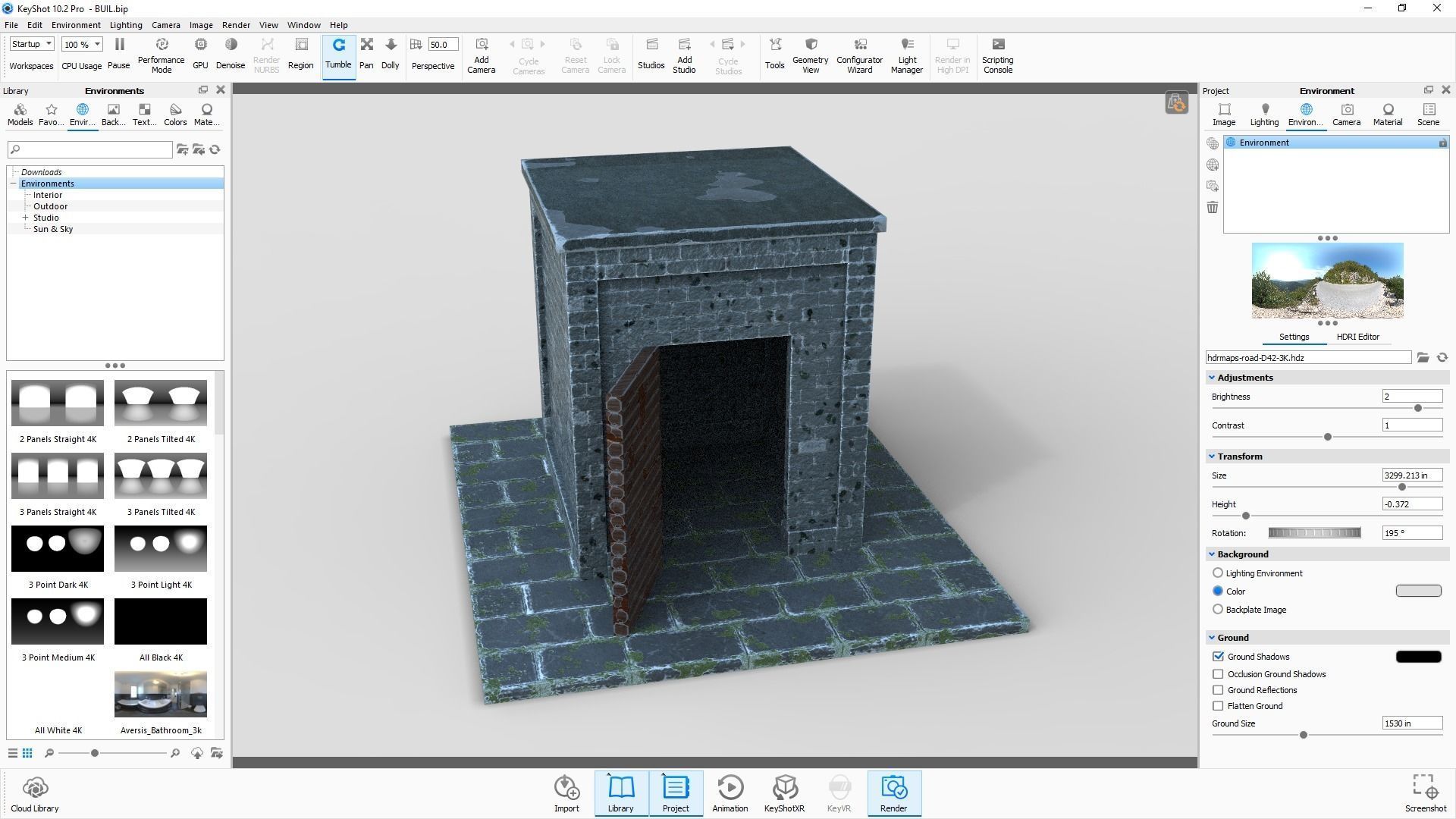Collapse the Transform section

(1212, 456)
